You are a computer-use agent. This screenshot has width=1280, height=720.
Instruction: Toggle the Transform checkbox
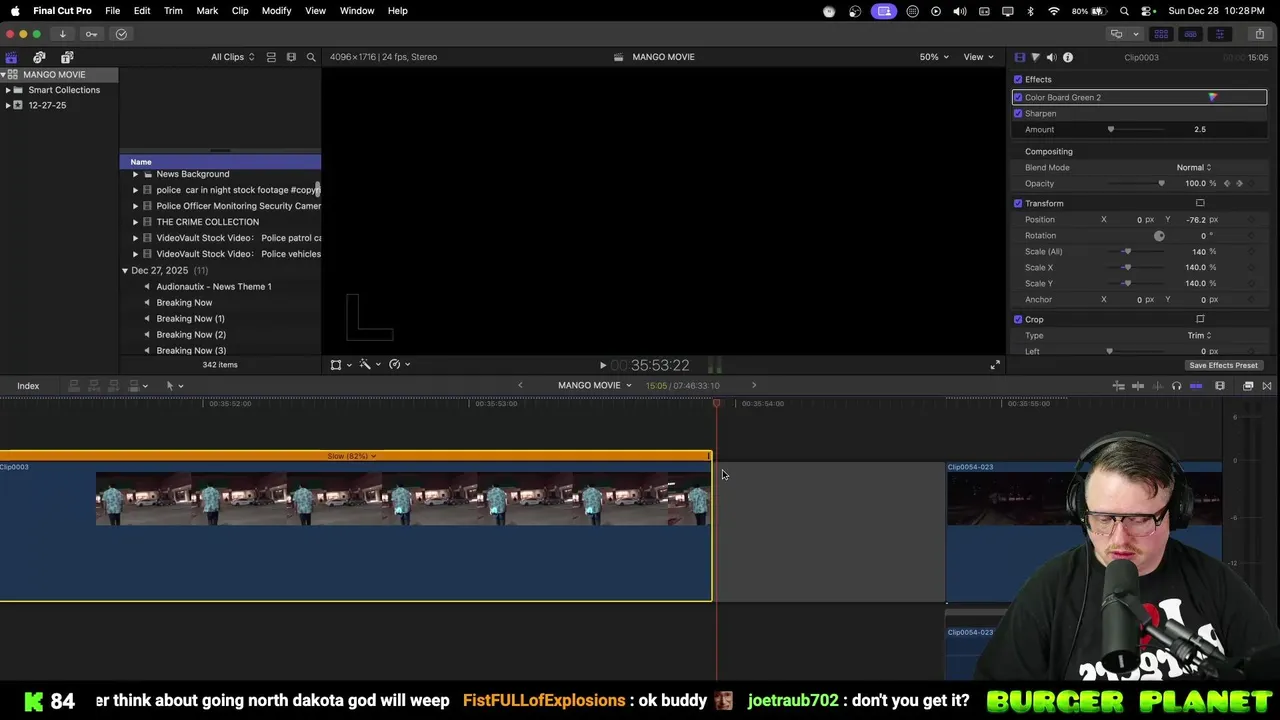click(1018, 203)
